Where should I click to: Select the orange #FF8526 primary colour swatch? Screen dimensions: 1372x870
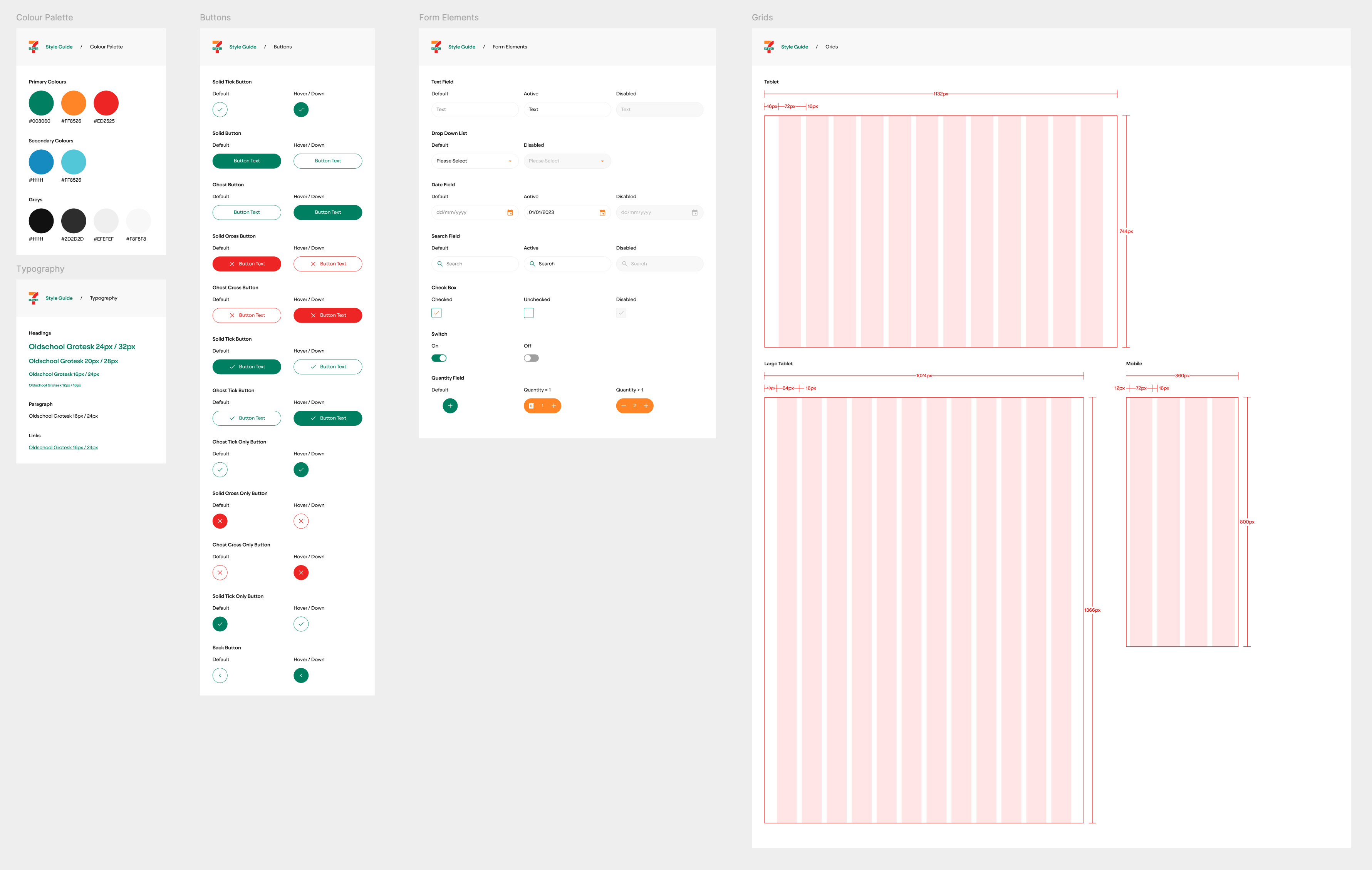pos(74,103)
